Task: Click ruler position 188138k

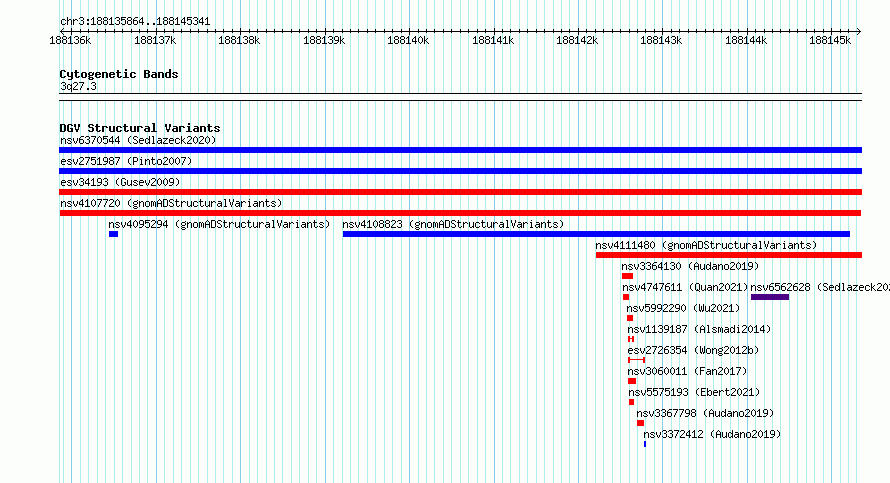Action: click(239, 40)
